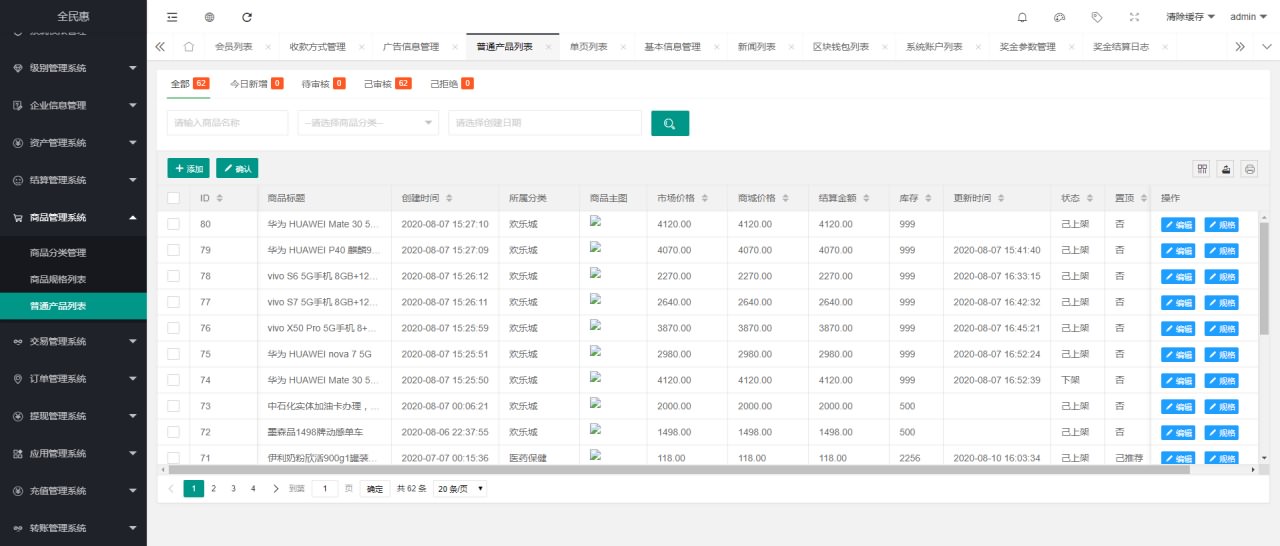Open the product category dropdown

(x=369, y=123)
